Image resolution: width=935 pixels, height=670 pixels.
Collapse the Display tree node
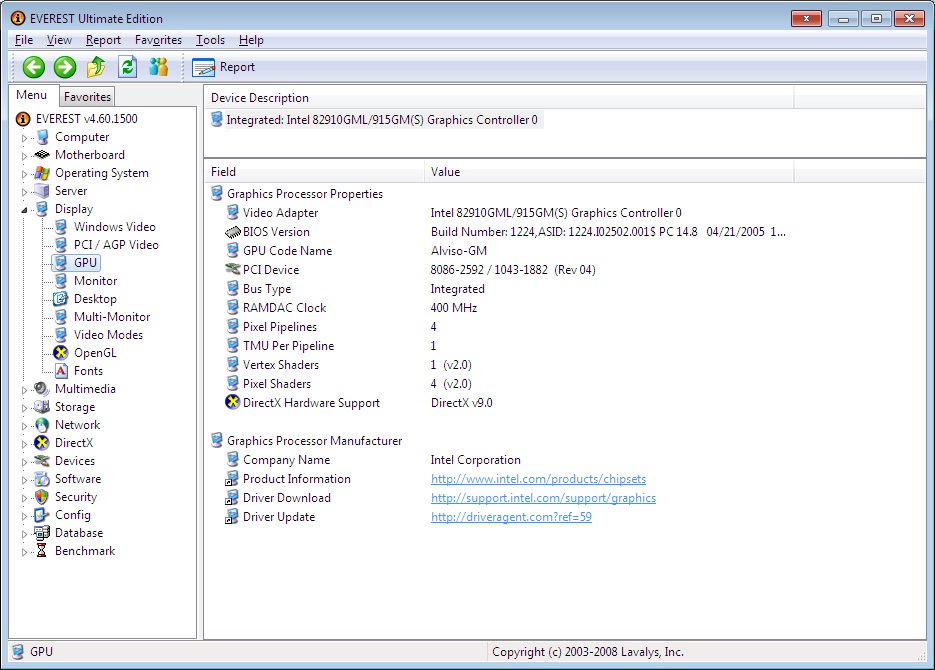(24, 210)
